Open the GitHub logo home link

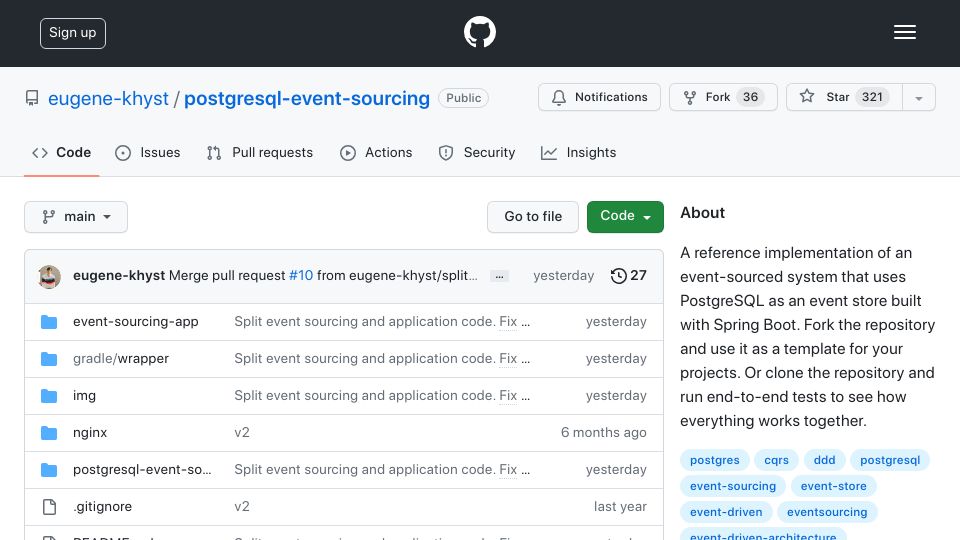point(479,32)
